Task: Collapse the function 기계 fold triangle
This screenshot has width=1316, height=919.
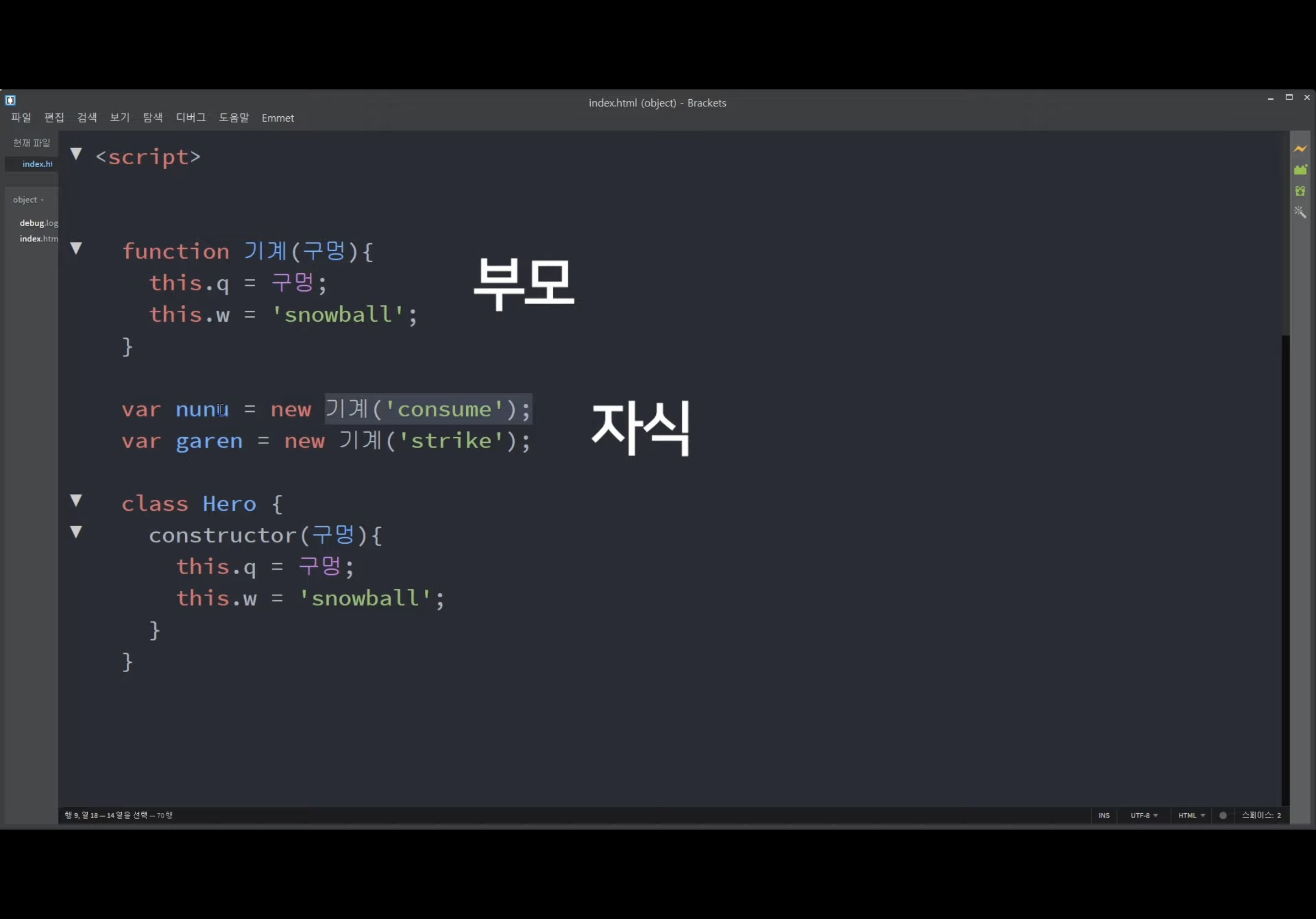Action: (76, 248)
